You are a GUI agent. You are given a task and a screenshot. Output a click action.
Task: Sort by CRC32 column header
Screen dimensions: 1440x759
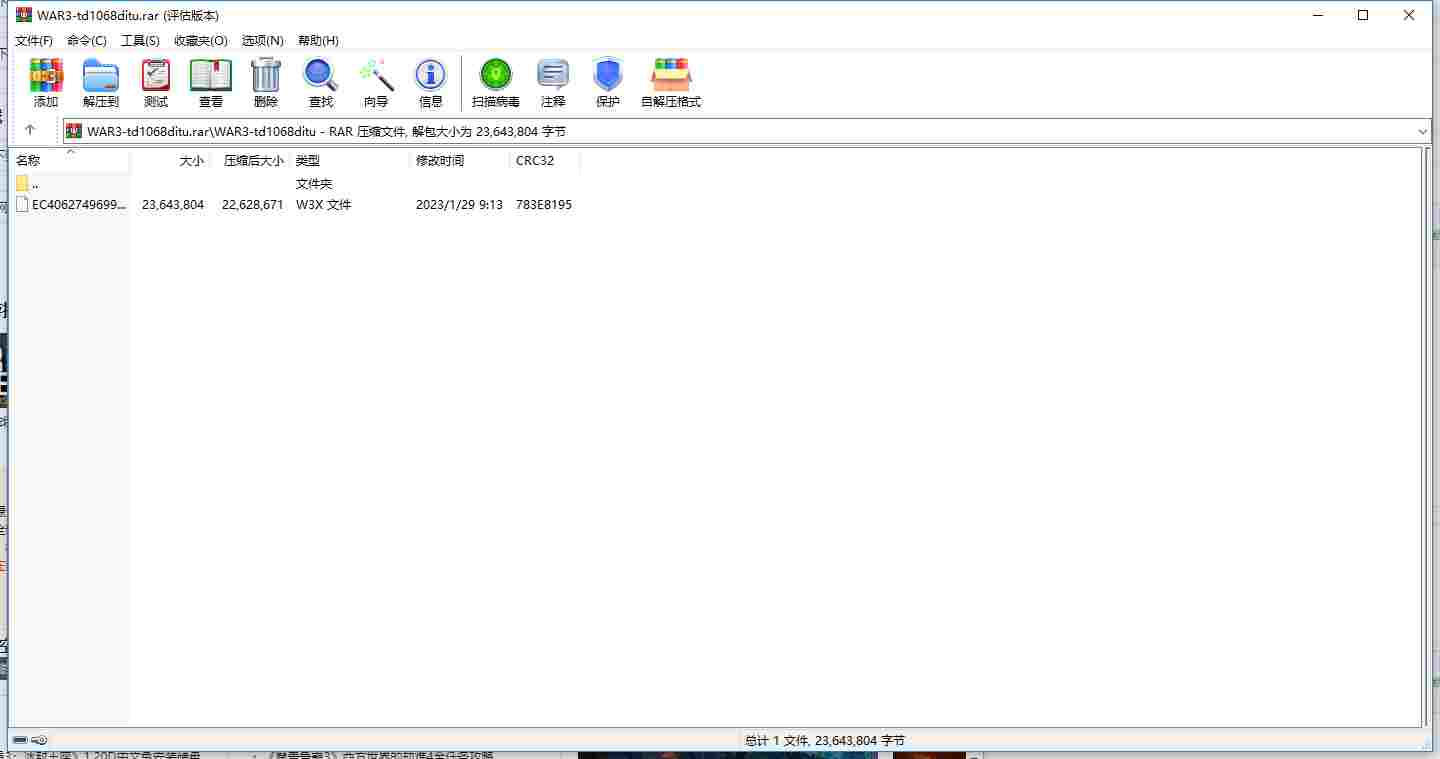[545, 160]
